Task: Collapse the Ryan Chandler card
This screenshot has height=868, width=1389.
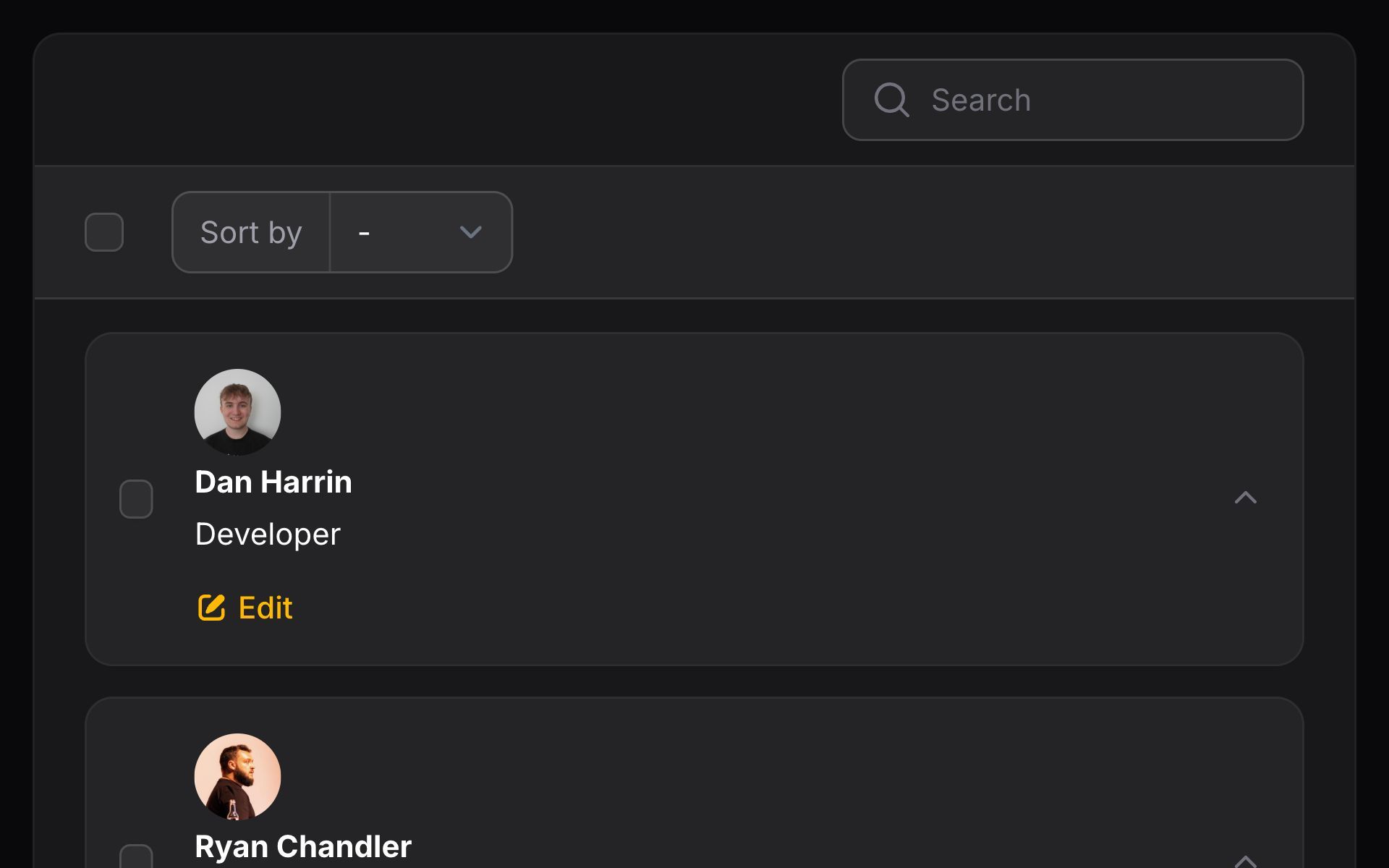Action: [1245, 860]
